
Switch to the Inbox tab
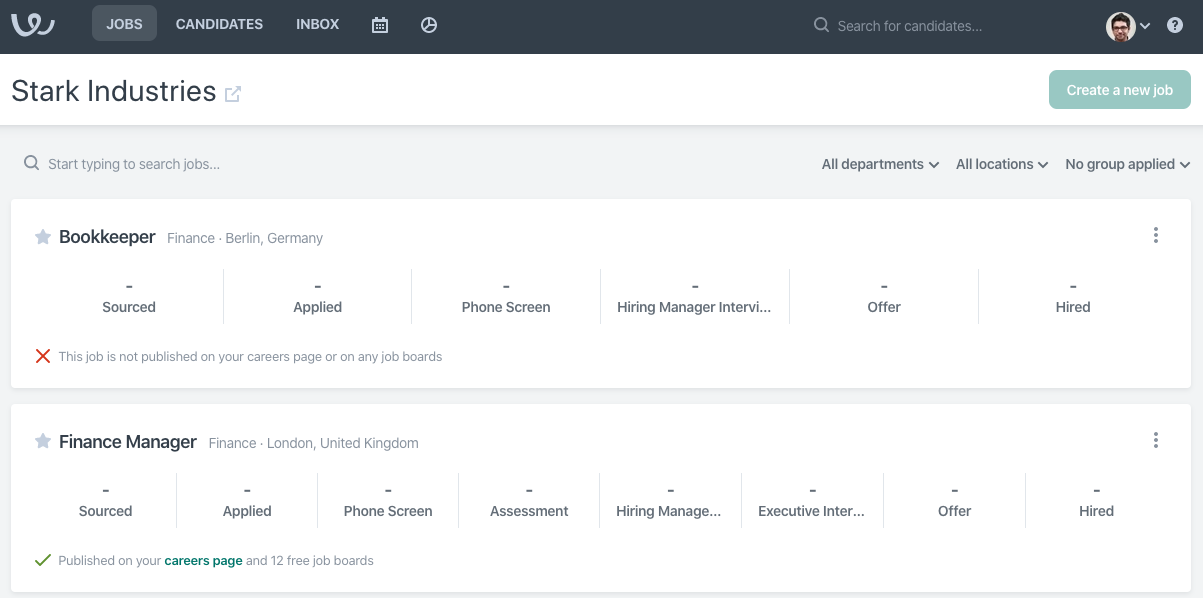(318, 24)
